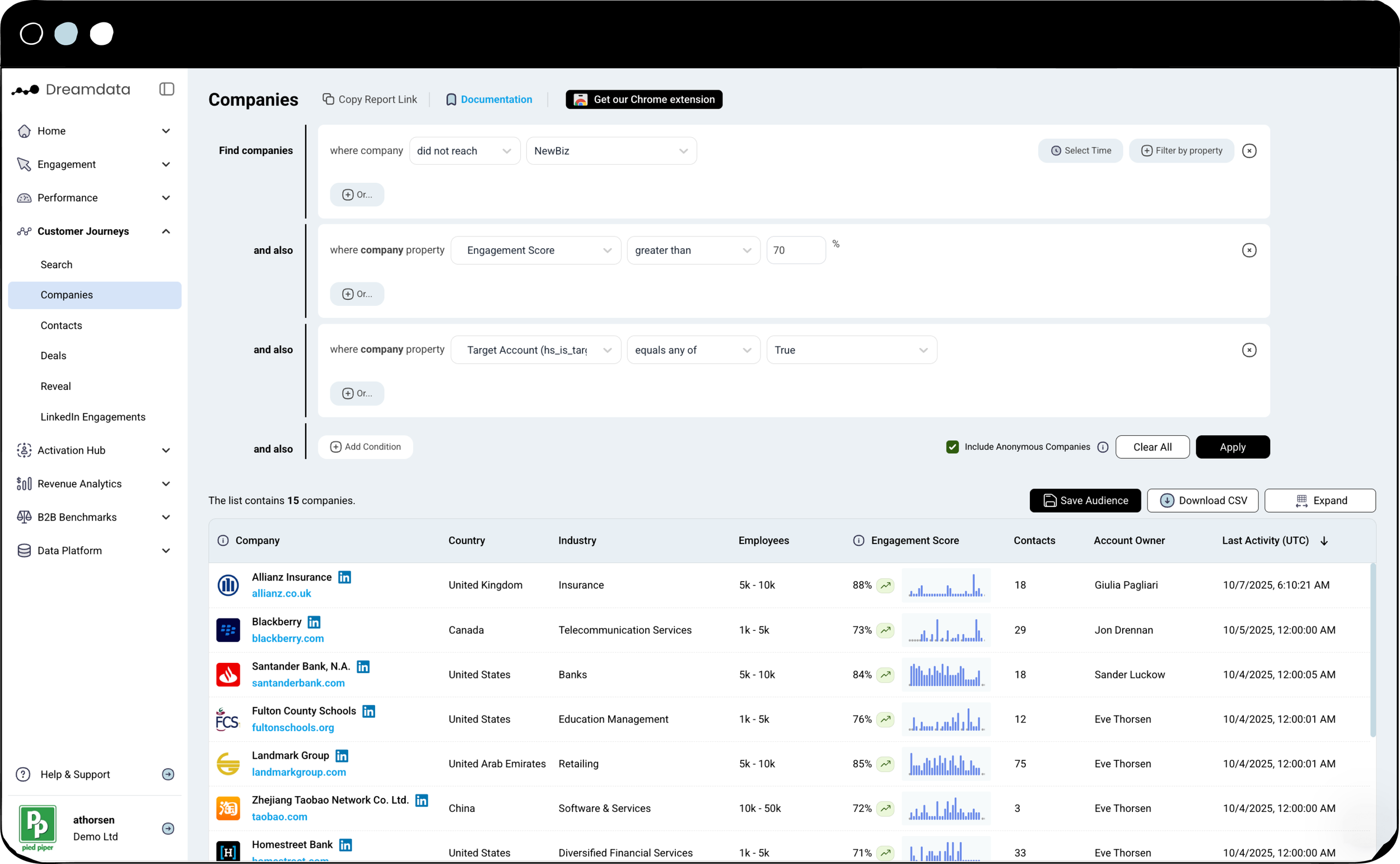Click info icon beside Include Anonymous Companies

(1103, 447)
